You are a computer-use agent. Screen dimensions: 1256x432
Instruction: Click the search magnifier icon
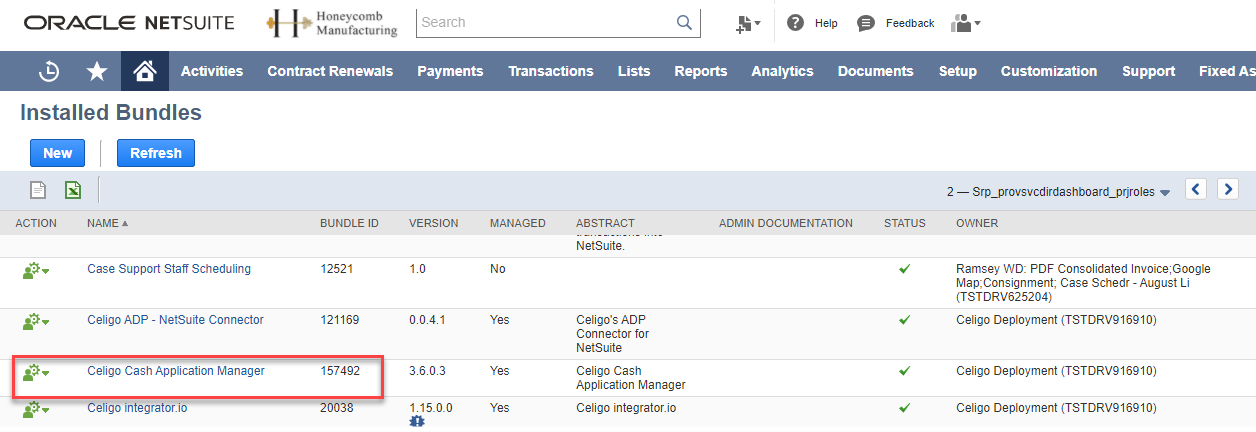(685, 22)
